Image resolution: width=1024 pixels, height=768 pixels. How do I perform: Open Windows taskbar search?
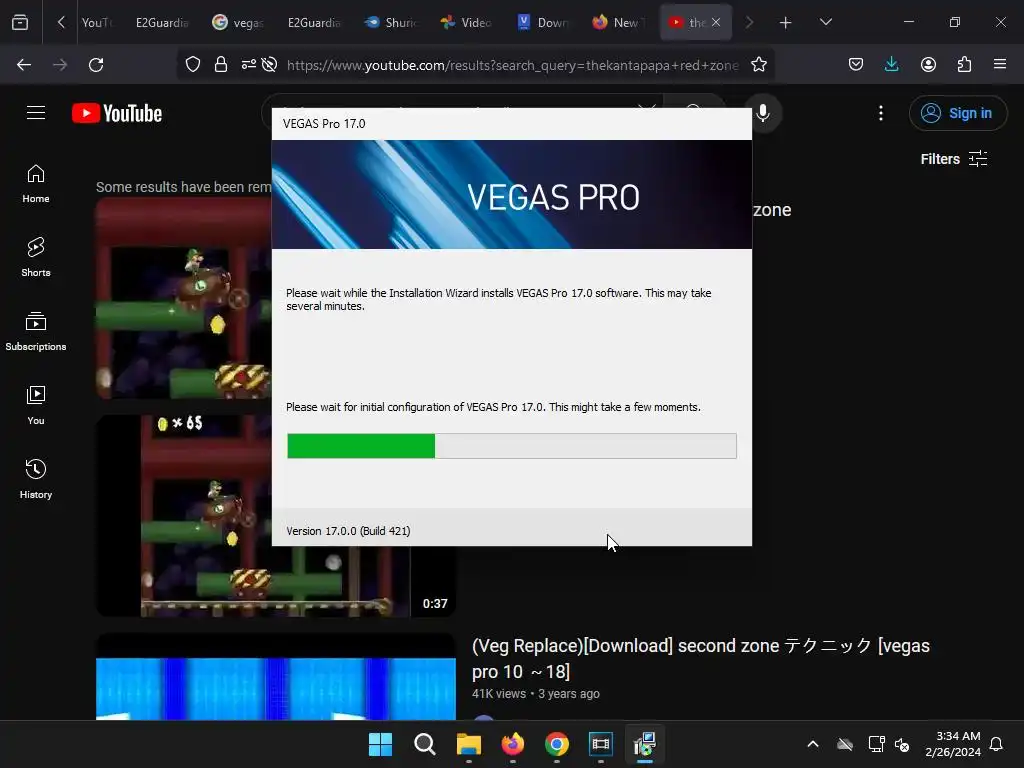coord(424,744)
